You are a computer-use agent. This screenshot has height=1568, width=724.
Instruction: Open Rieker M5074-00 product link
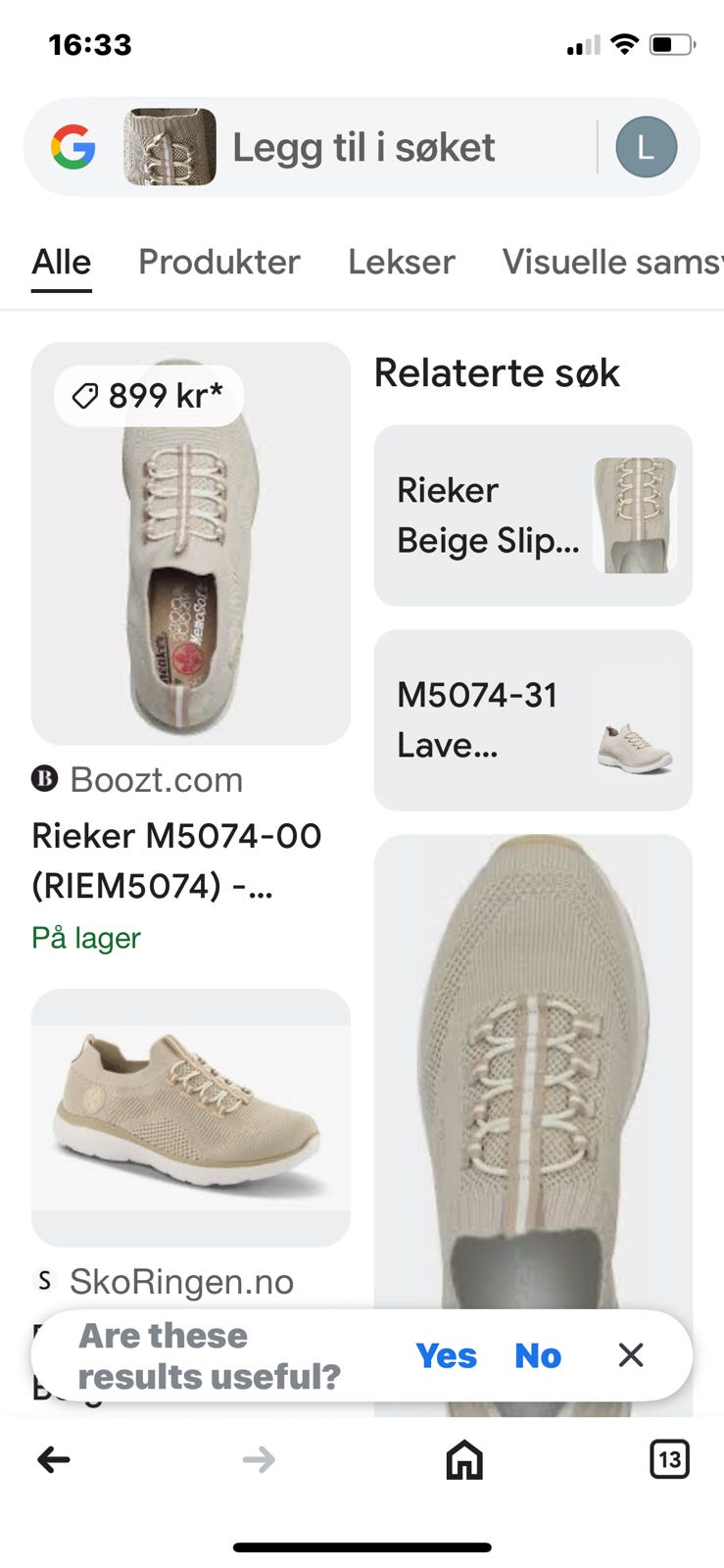click(x=176, y=860)
